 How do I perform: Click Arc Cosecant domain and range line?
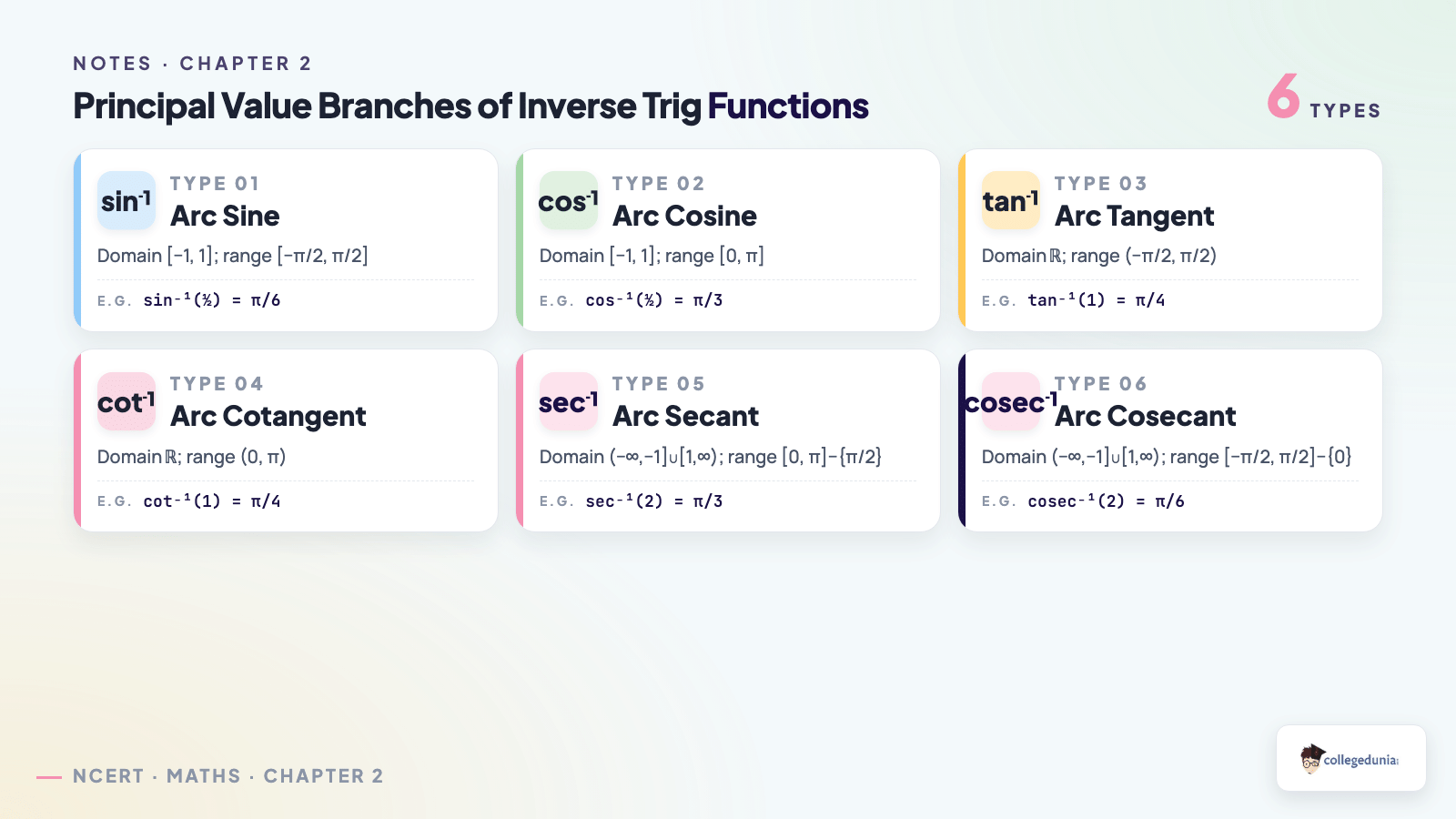(1167, 457)
